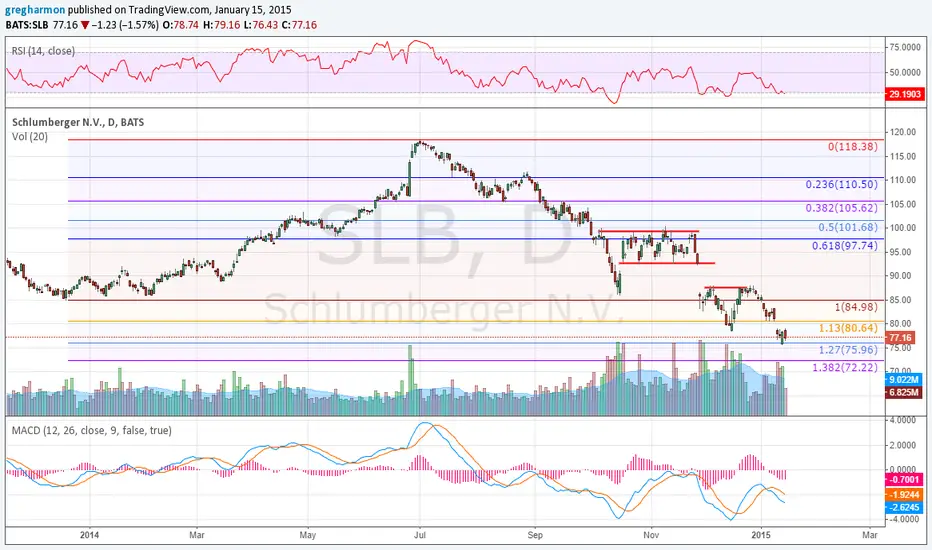The image size is (932, 550).
Task: Click the H:79.16 high price value
Action: tap(222, 25)
